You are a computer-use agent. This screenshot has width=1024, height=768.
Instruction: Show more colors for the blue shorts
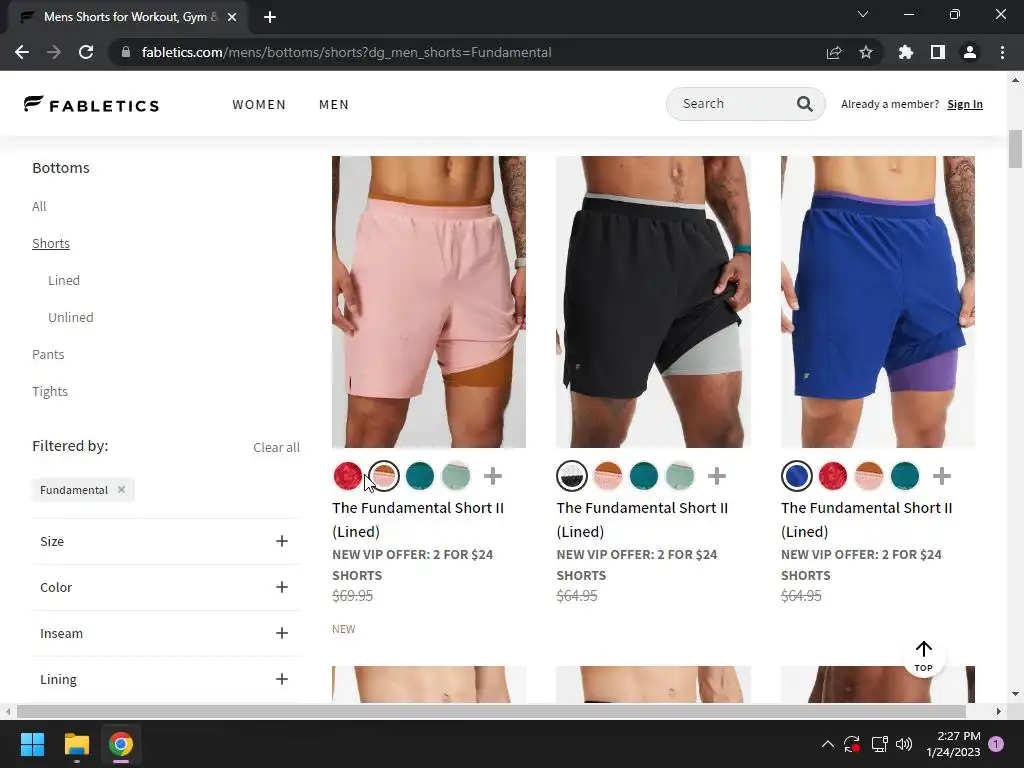click(941, 476)
